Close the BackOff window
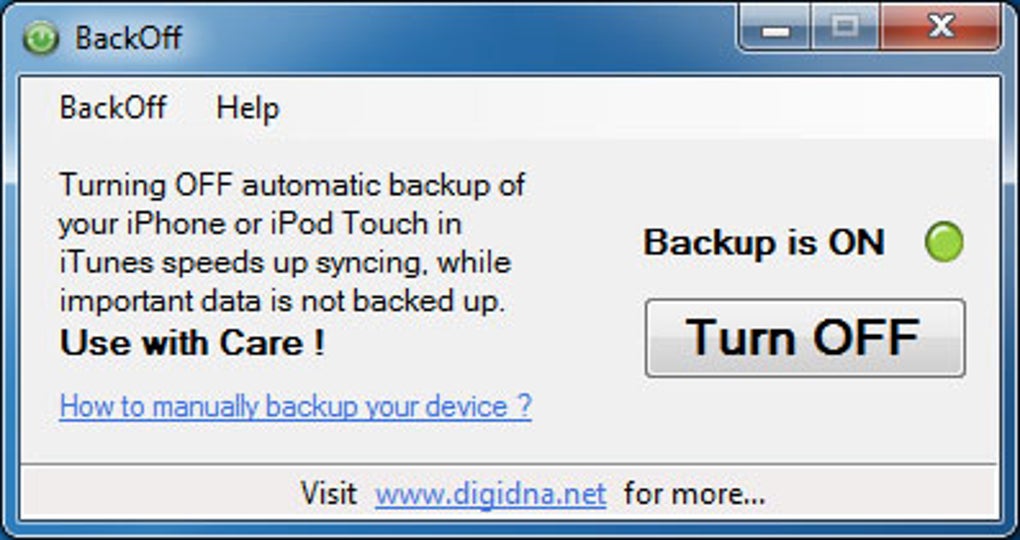 941,30
